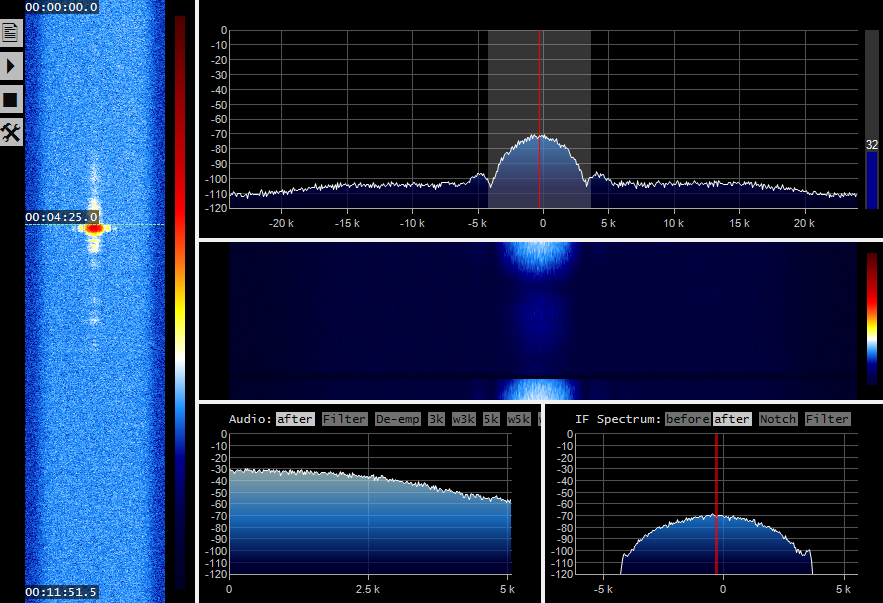Viewport: 883px width, 603px height.
Task: Switch IF Spectrum to 'before'
Action: click(688, 419)
